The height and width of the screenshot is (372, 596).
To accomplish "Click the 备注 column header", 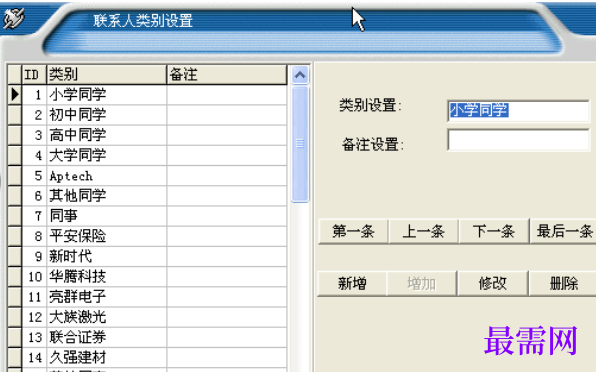I will 227,74.
